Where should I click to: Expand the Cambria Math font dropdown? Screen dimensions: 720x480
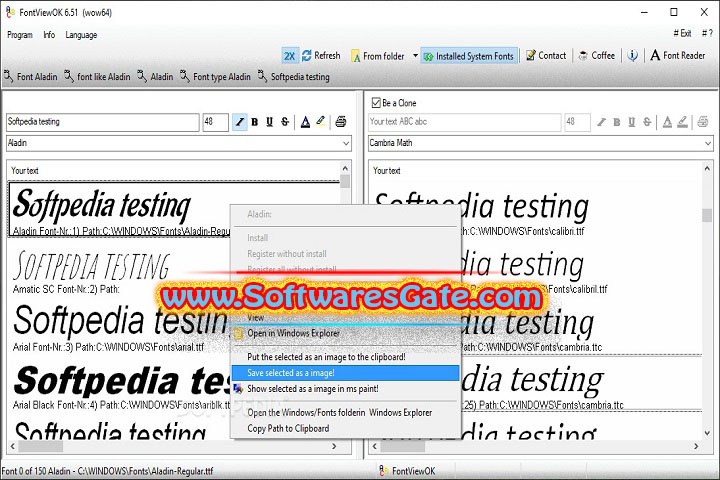point(708,143)
